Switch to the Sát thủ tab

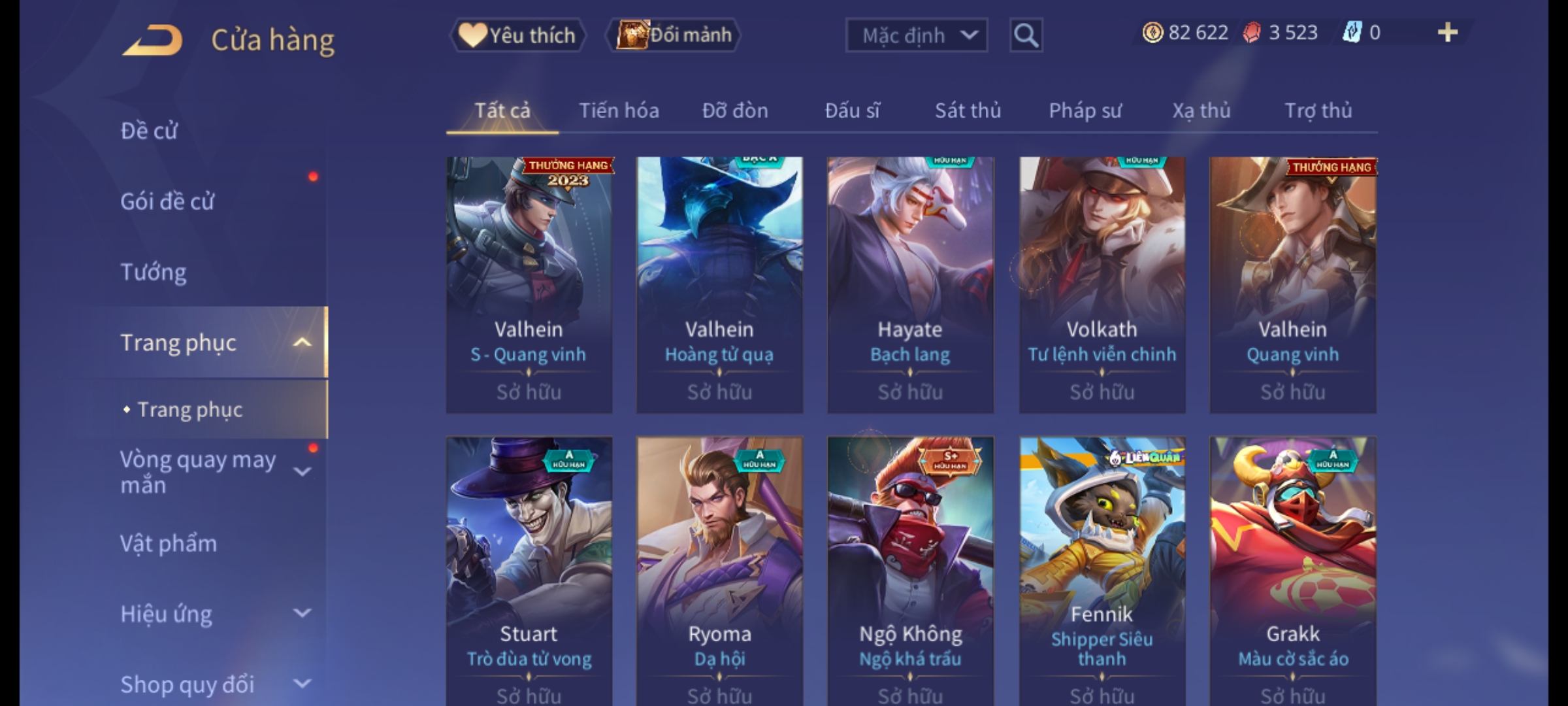968,110
